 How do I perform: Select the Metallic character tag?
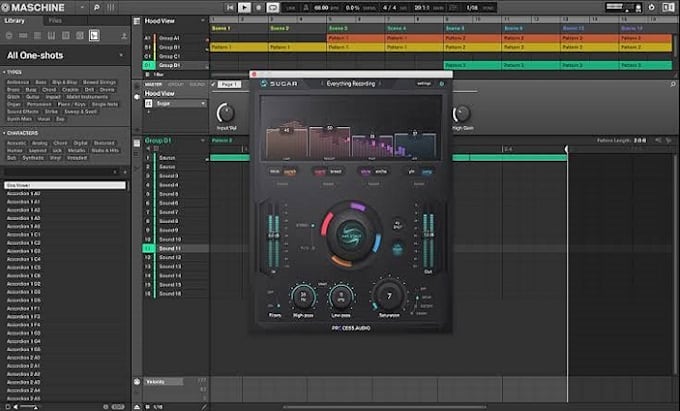click(76, 150)
